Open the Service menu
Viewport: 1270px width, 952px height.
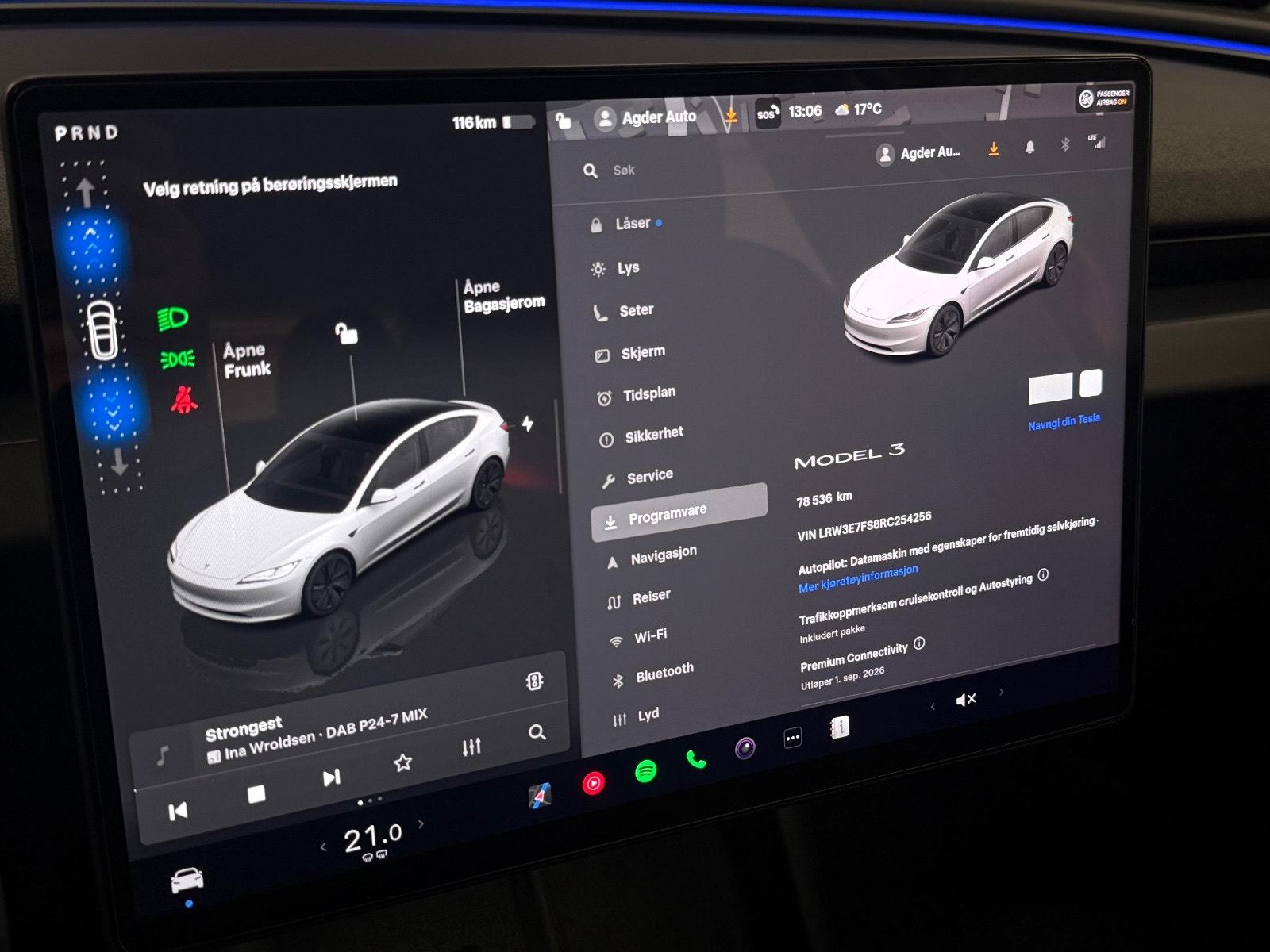(637, 478)
